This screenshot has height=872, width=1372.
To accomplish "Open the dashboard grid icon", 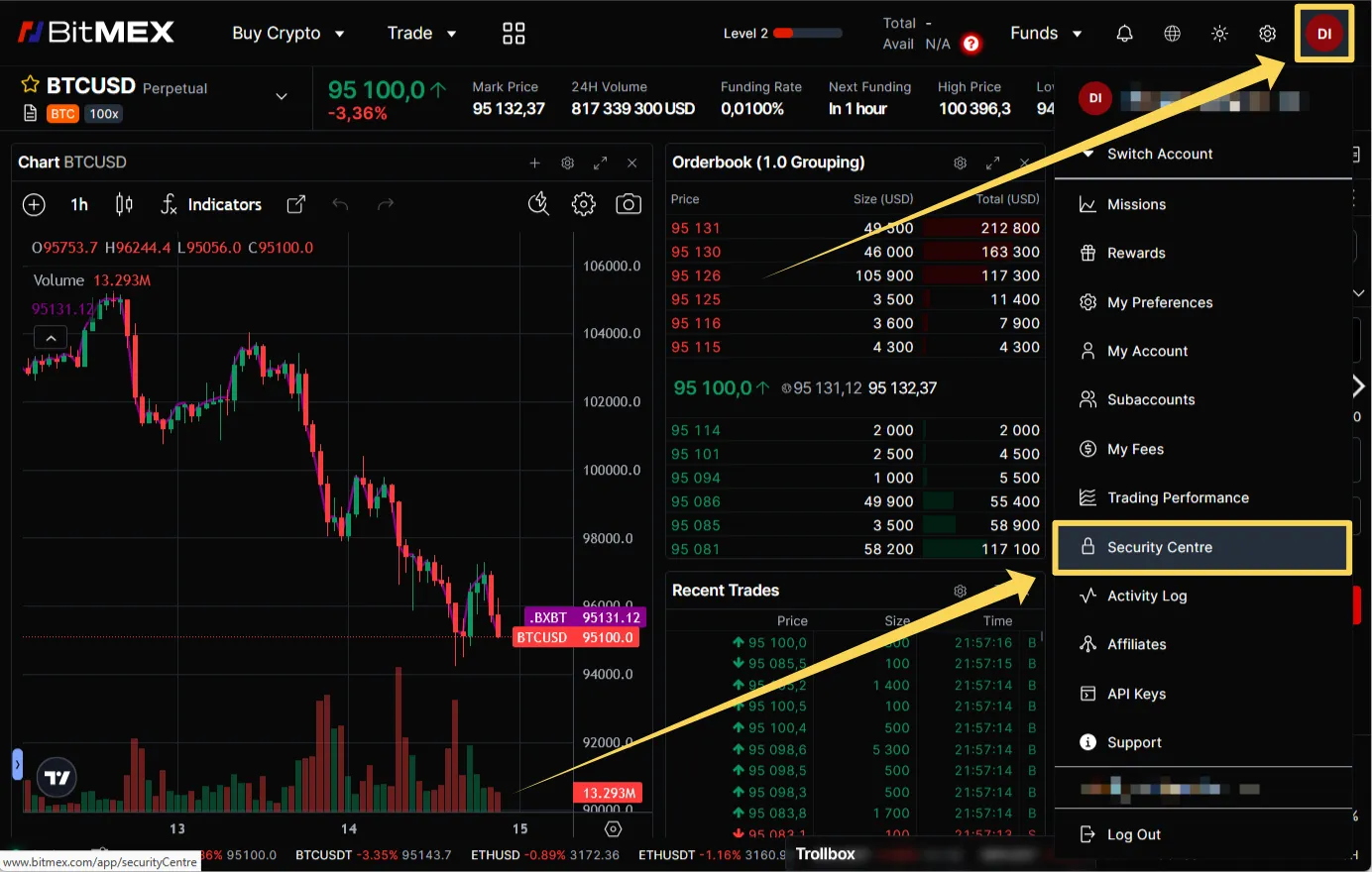I will tap(514, 34).
